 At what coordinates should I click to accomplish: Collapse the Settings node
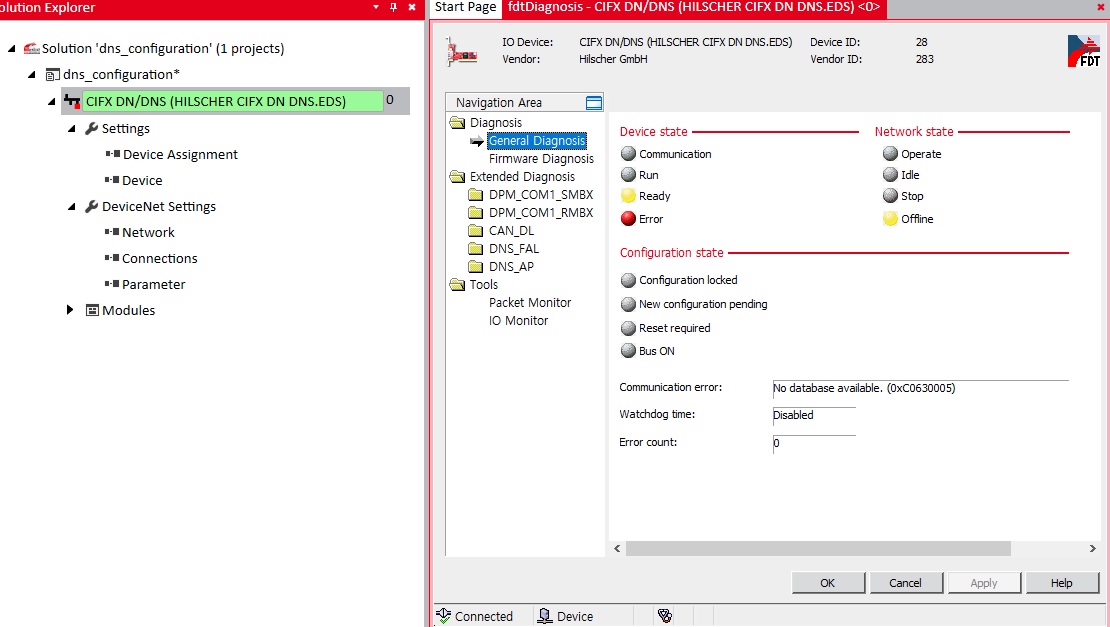(71, 128)
